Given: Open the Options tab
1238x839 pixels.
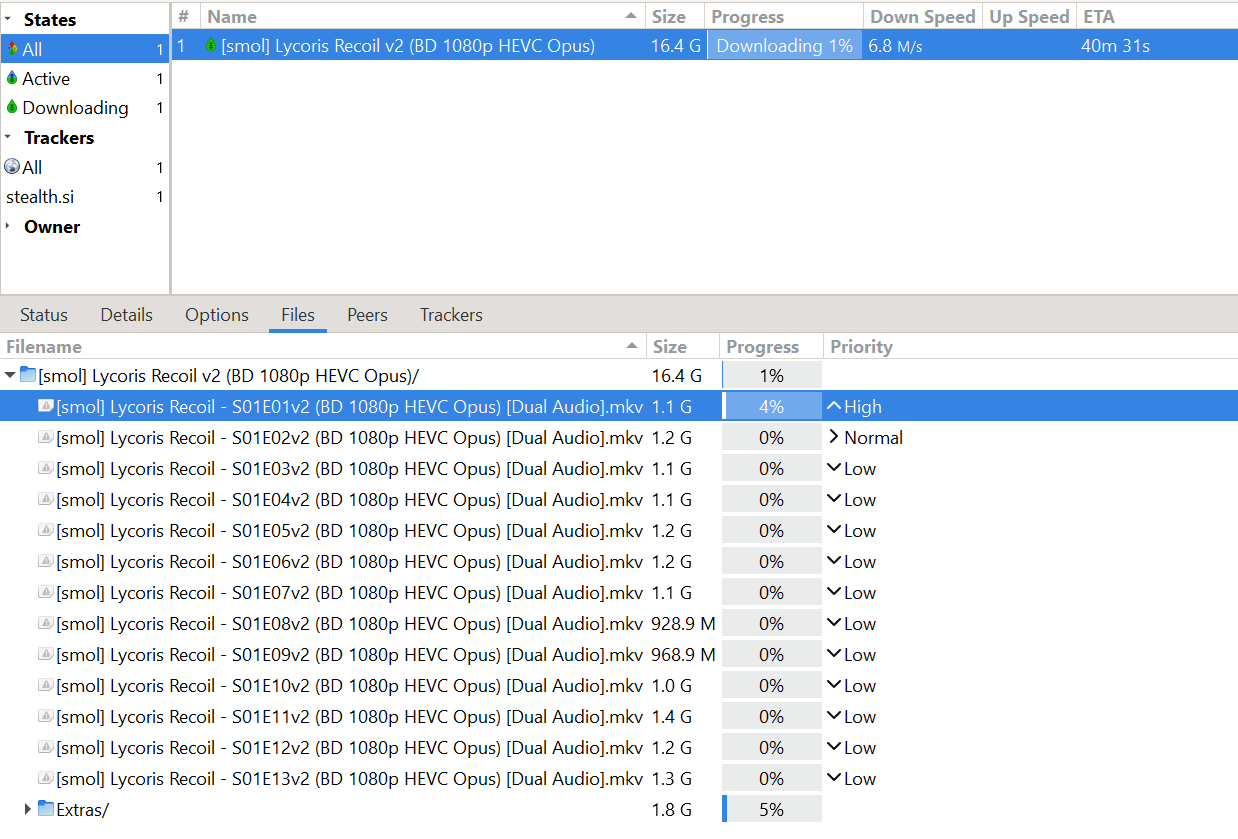Looking at the screenshot, I should 217,314.
